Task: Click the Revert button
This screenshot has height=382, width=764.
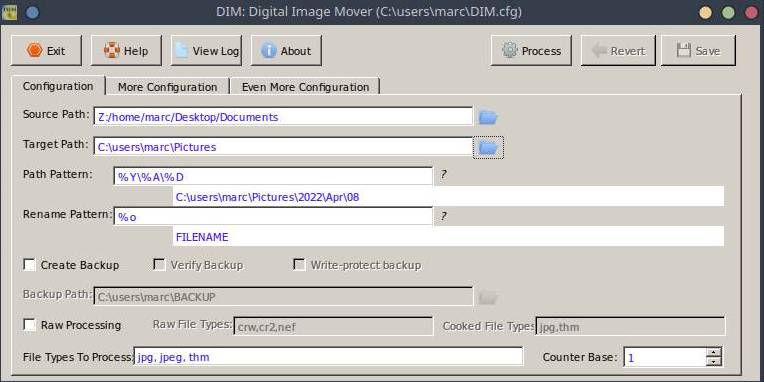Action: [x=618, y=50]
